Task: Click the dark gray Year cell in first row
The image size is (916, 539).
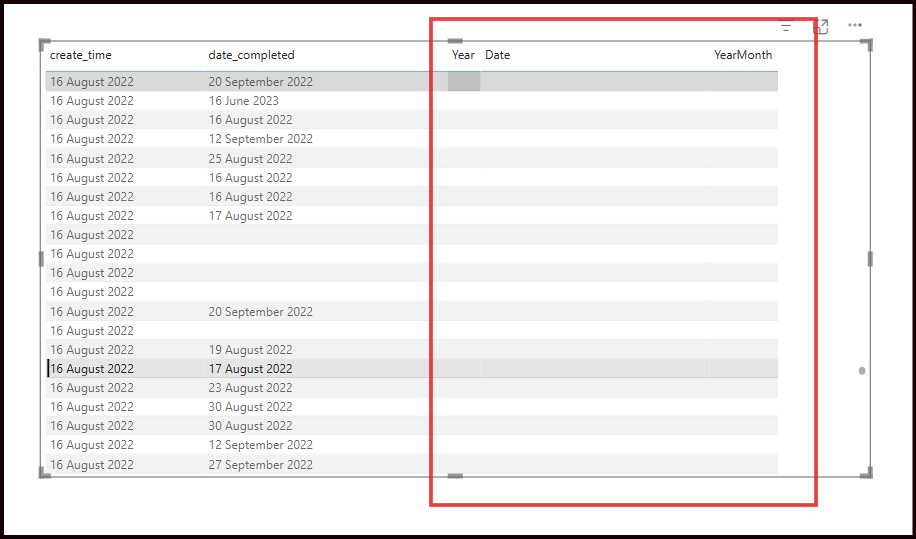Action: coord(464,82)
